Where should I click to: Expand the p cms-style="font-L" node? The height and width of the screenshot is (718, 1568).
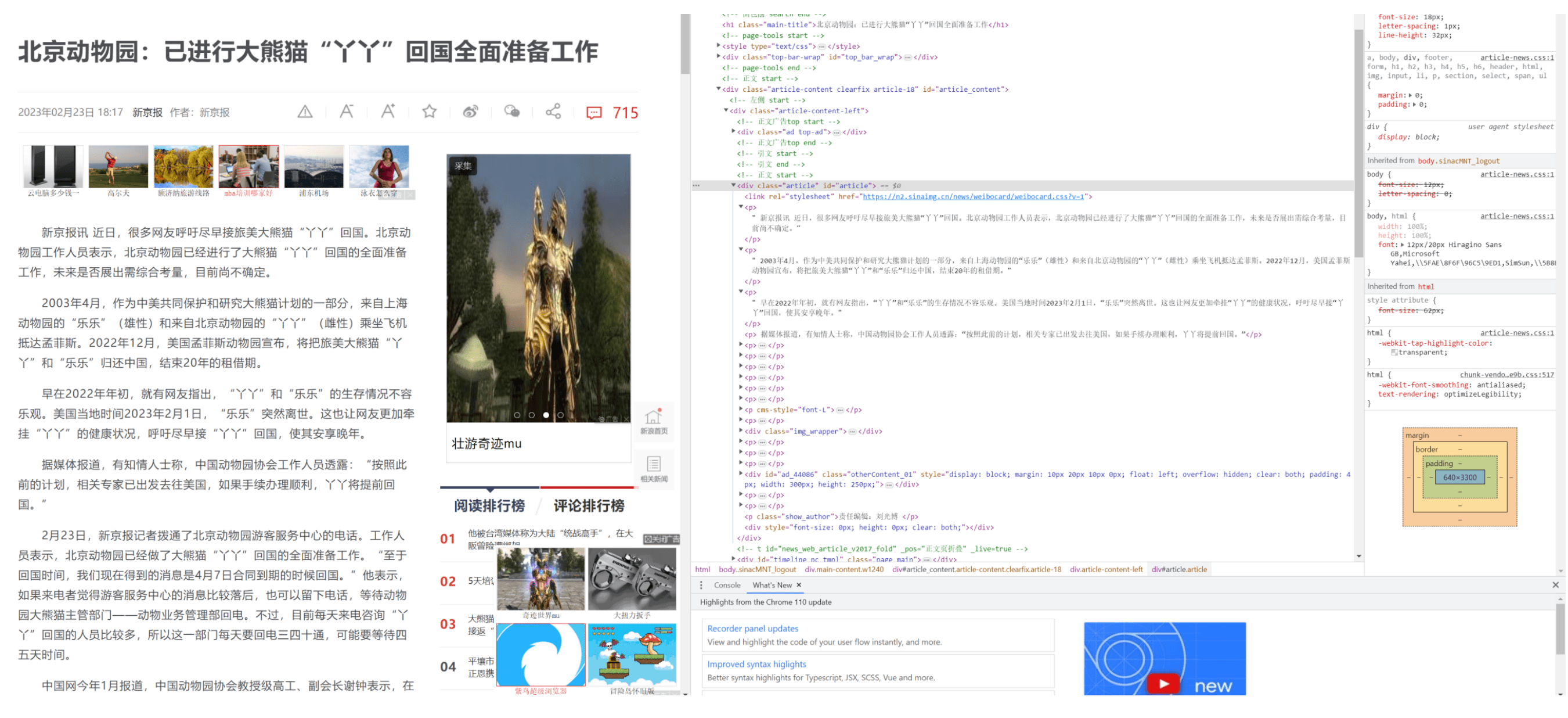[x=741, y=410]
